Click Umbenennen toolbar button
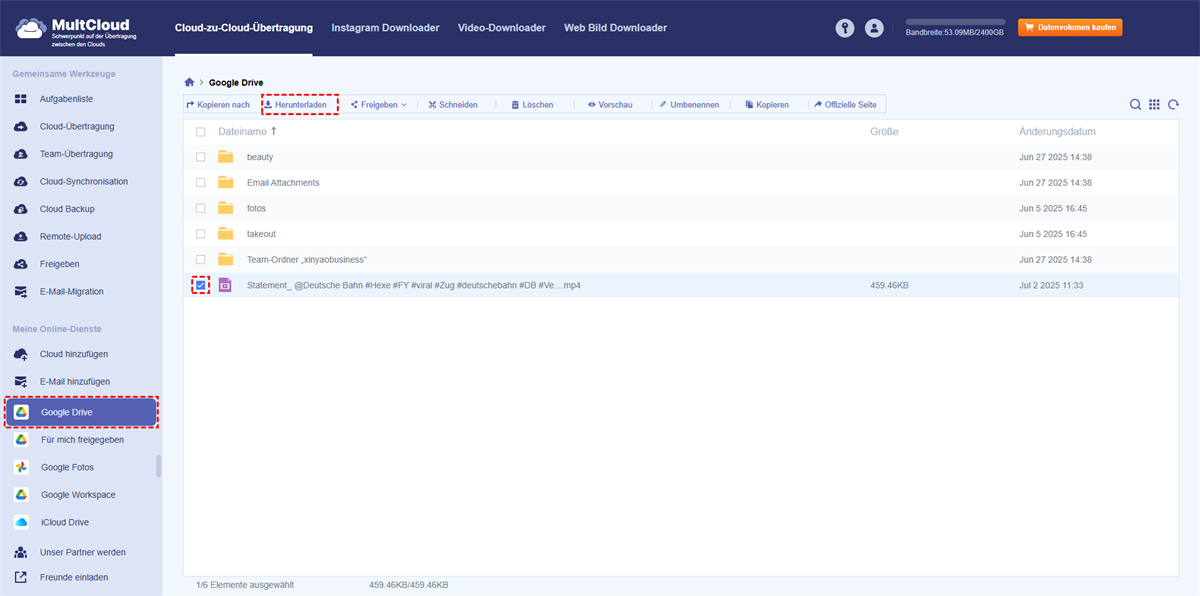Screen dimensions: 1200x596 click(x=688, y=104)
